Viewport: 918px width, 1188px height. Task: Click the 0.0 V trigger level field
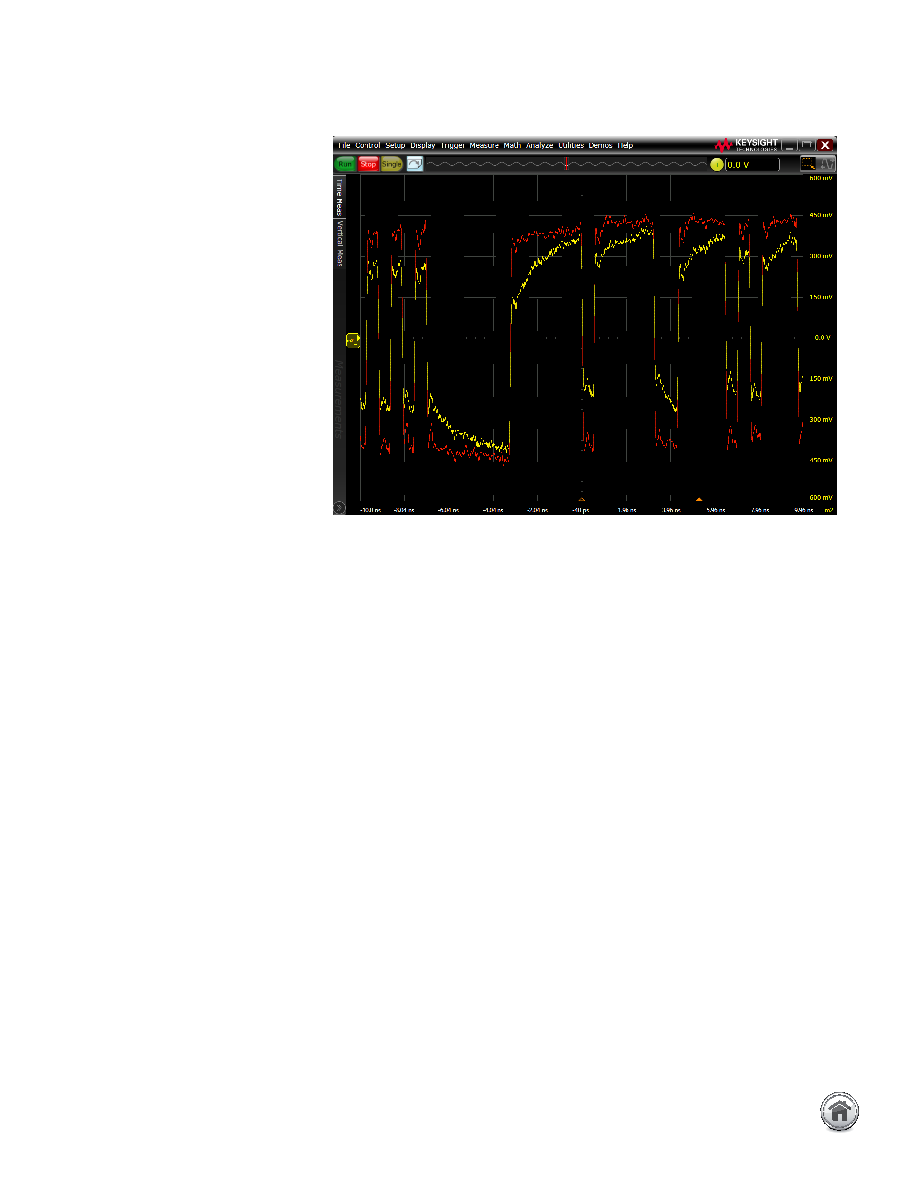752,164
